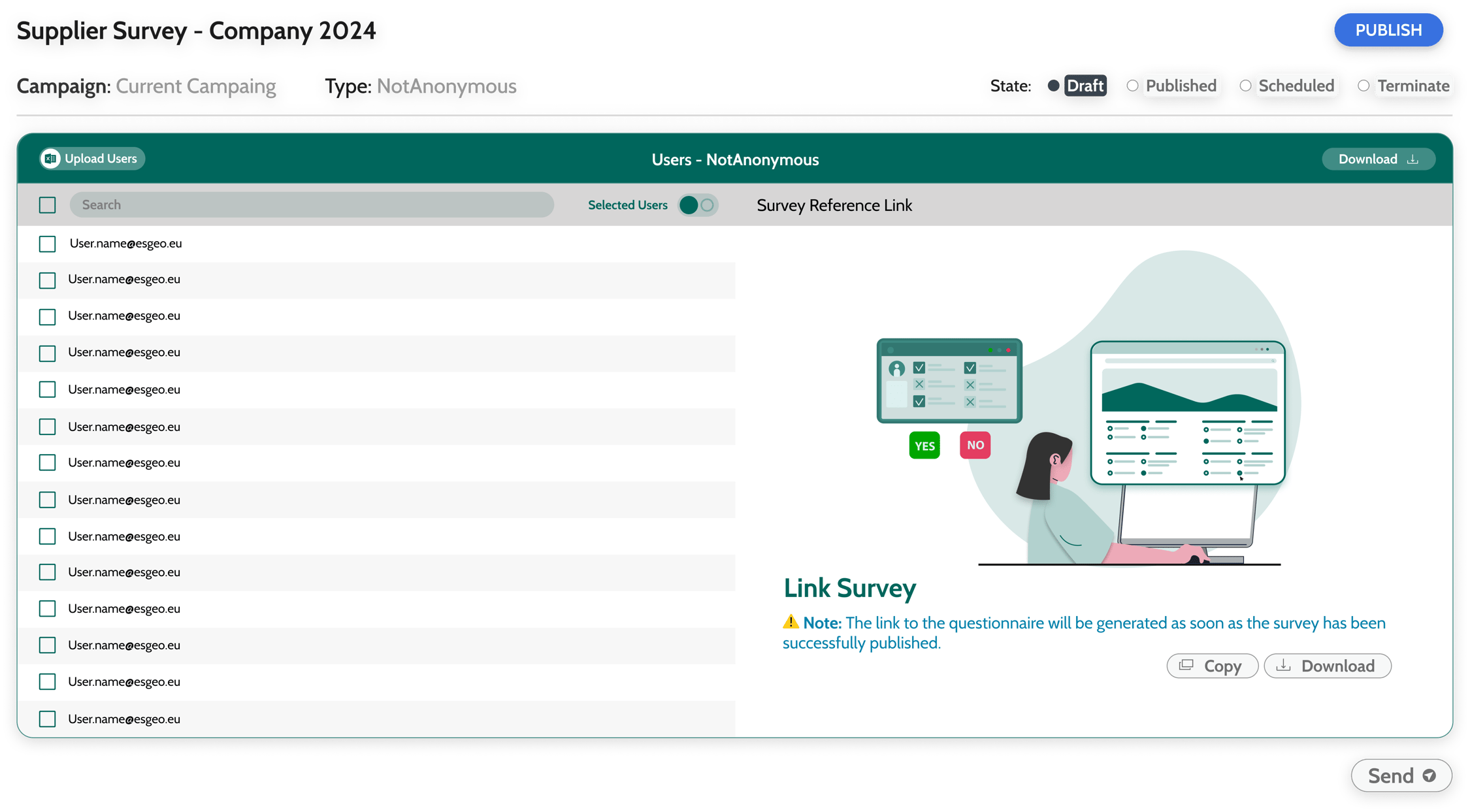Click the red NO badge in illustration
Image resolution: width=1470 pixels, height=812 pixels.
(x=975, y=445)
